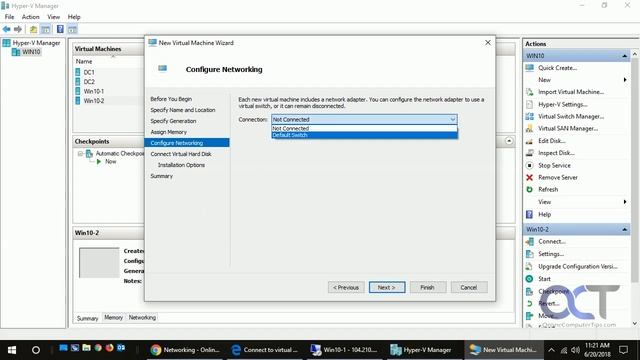Choose Not Connected in Connection list
Screen dimensions: 640x360
[364, 128]
